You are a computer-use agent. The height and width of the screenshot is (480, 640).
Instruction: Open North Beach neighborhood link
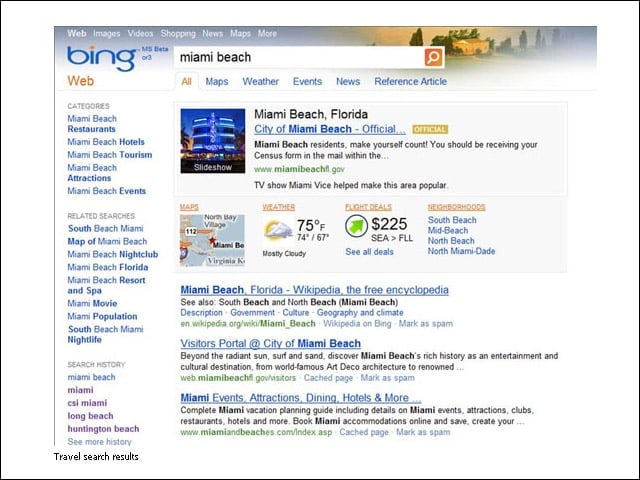[x=451, y=241]
